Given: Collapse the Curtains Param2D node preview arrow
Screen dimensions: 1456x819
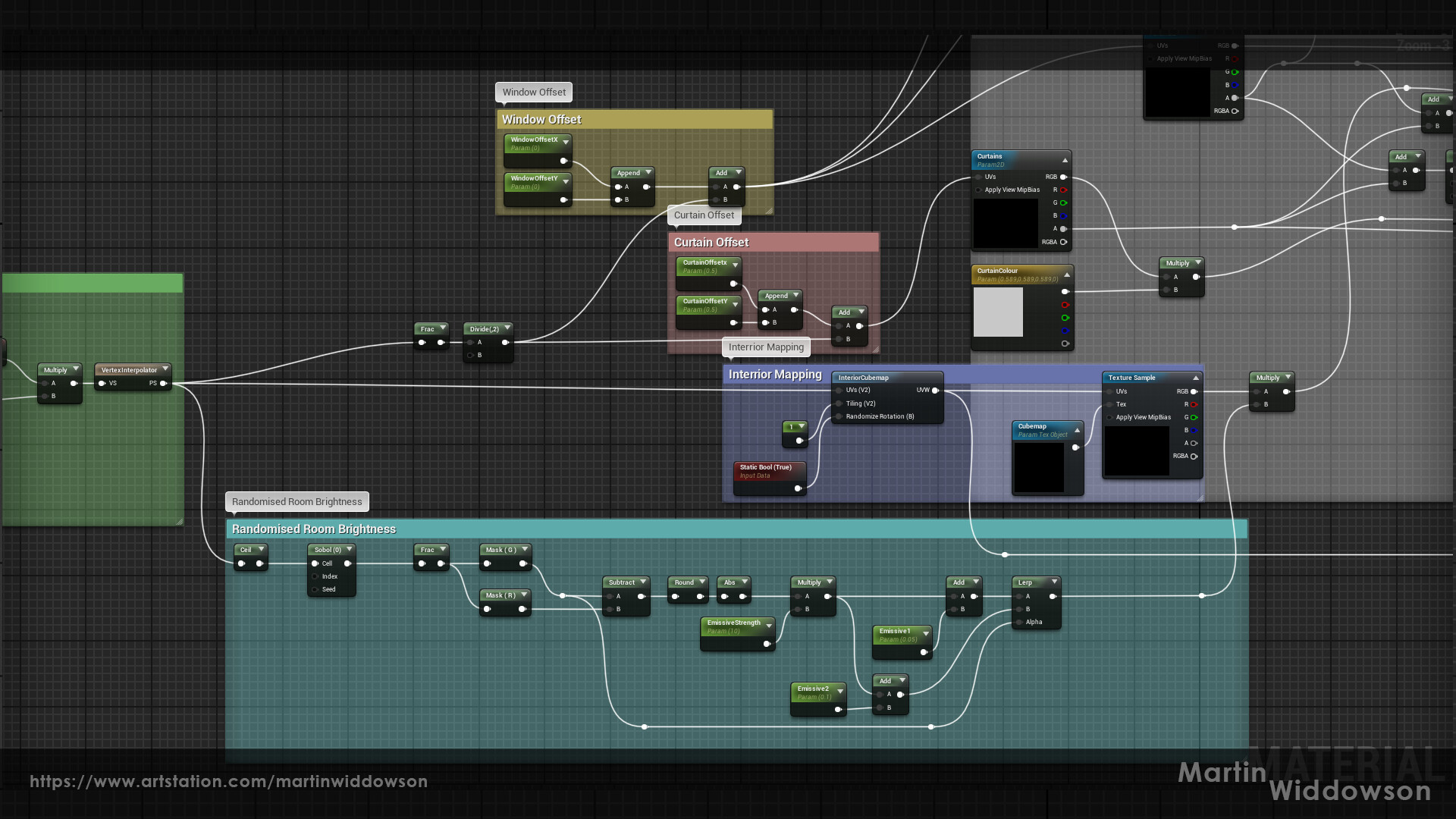Looking at the screenshot, I should (x=1065, y=161).
